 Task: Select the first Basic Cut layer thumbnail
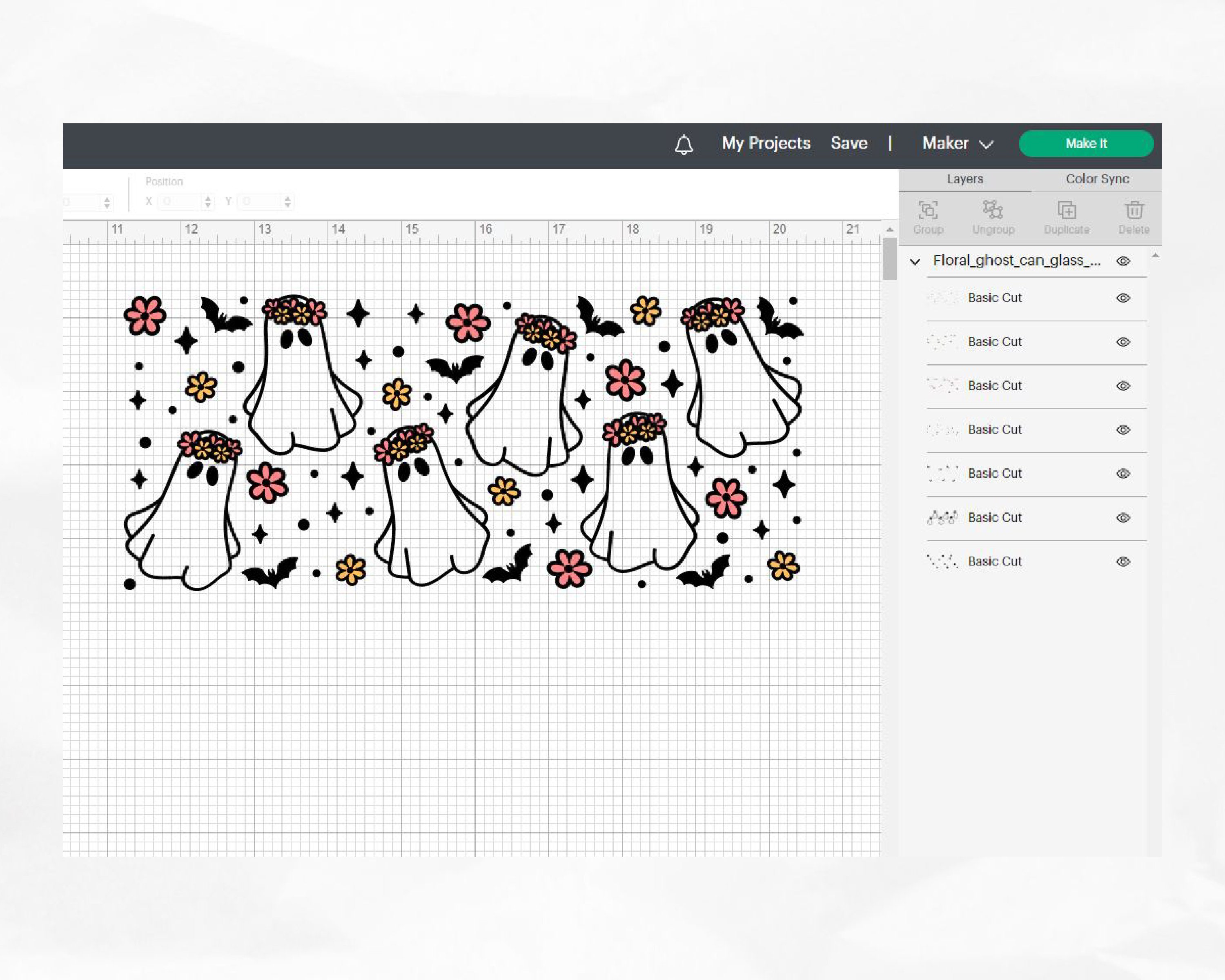click(x=942, y=298)
